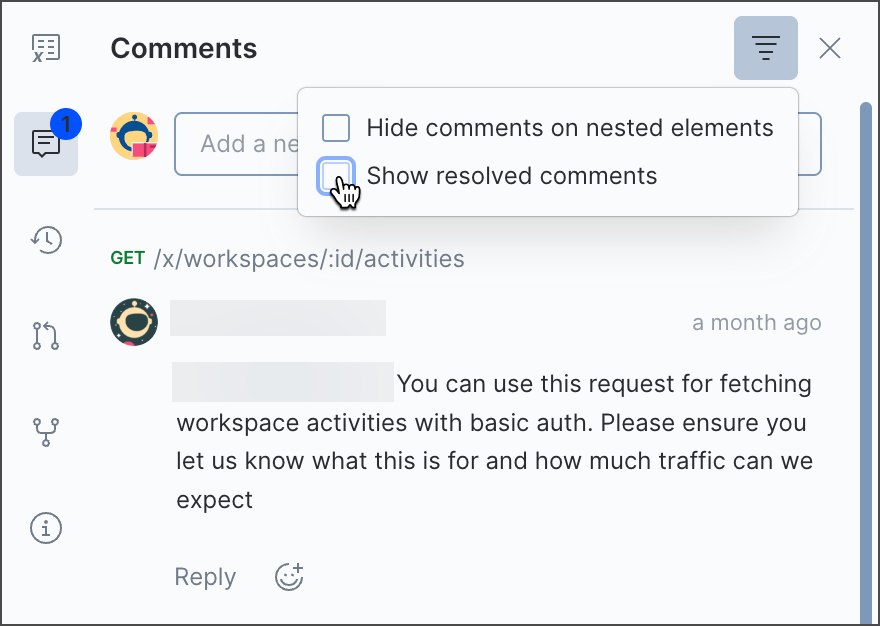Open the pull requests icon
880x626 pixels.
(46, 336)
